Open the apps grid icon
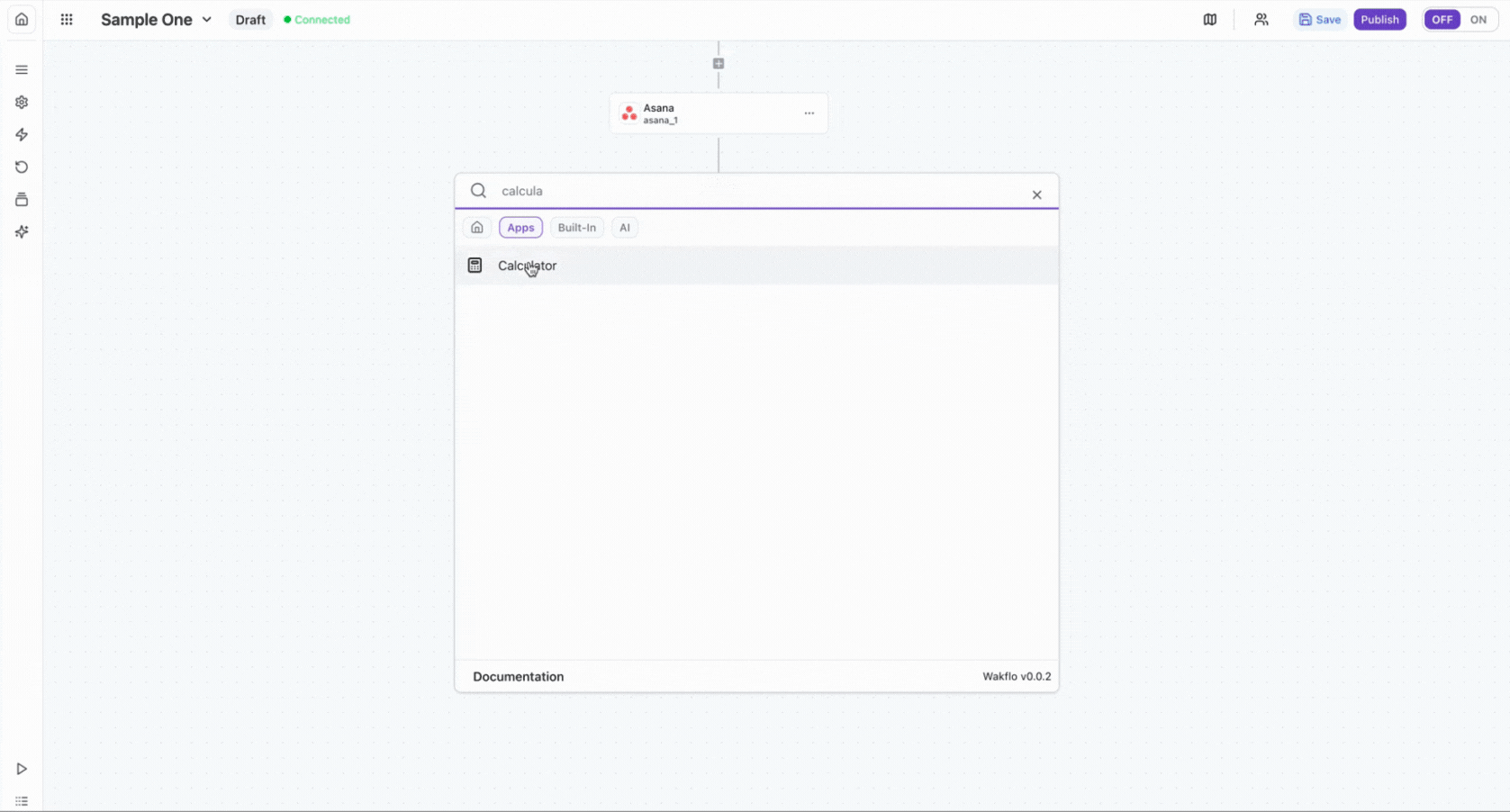The image size is (1510, 812). pos(67,20)
